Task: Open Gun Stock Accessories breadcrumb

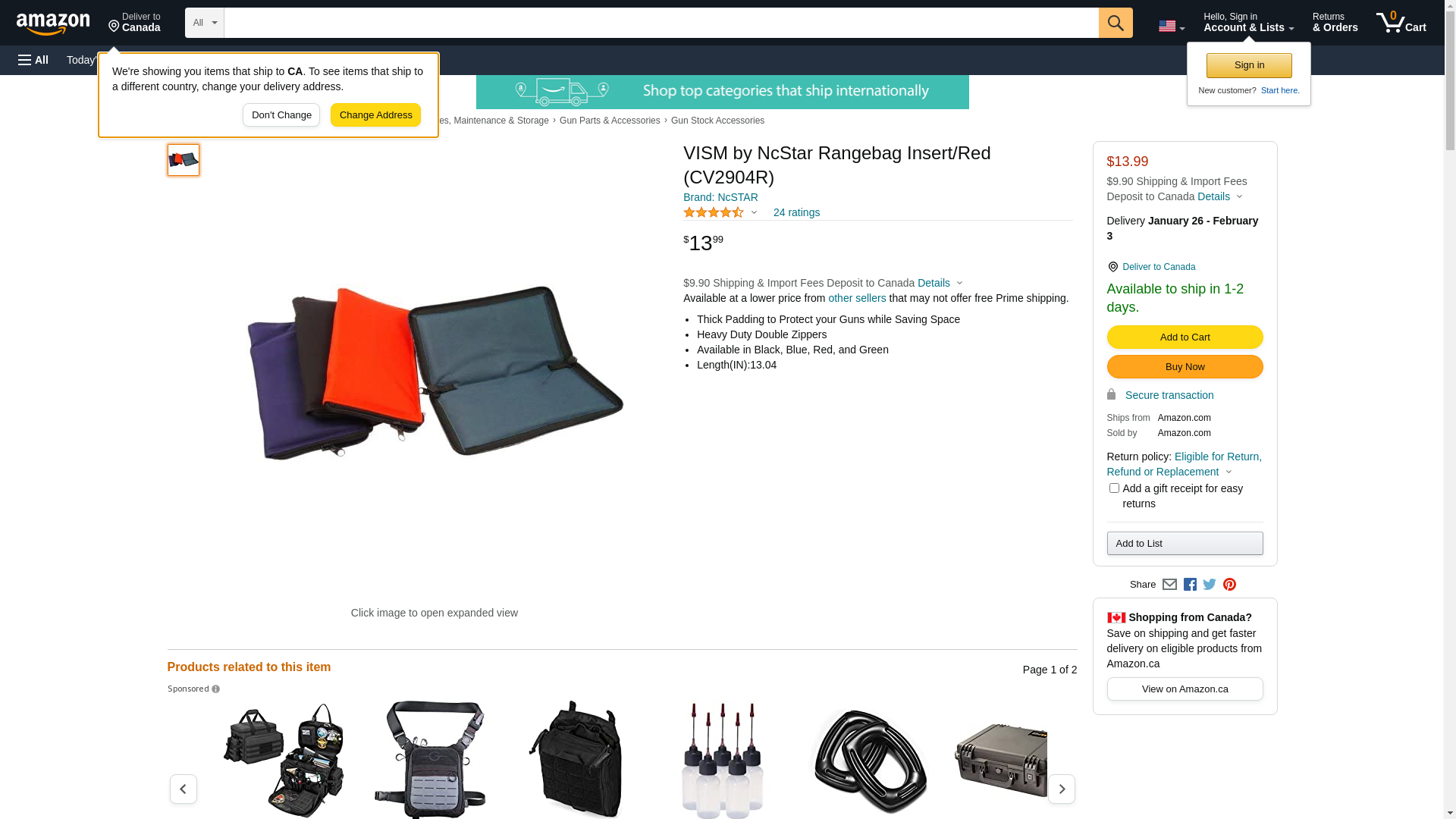Action: click(x=717, y=121)
